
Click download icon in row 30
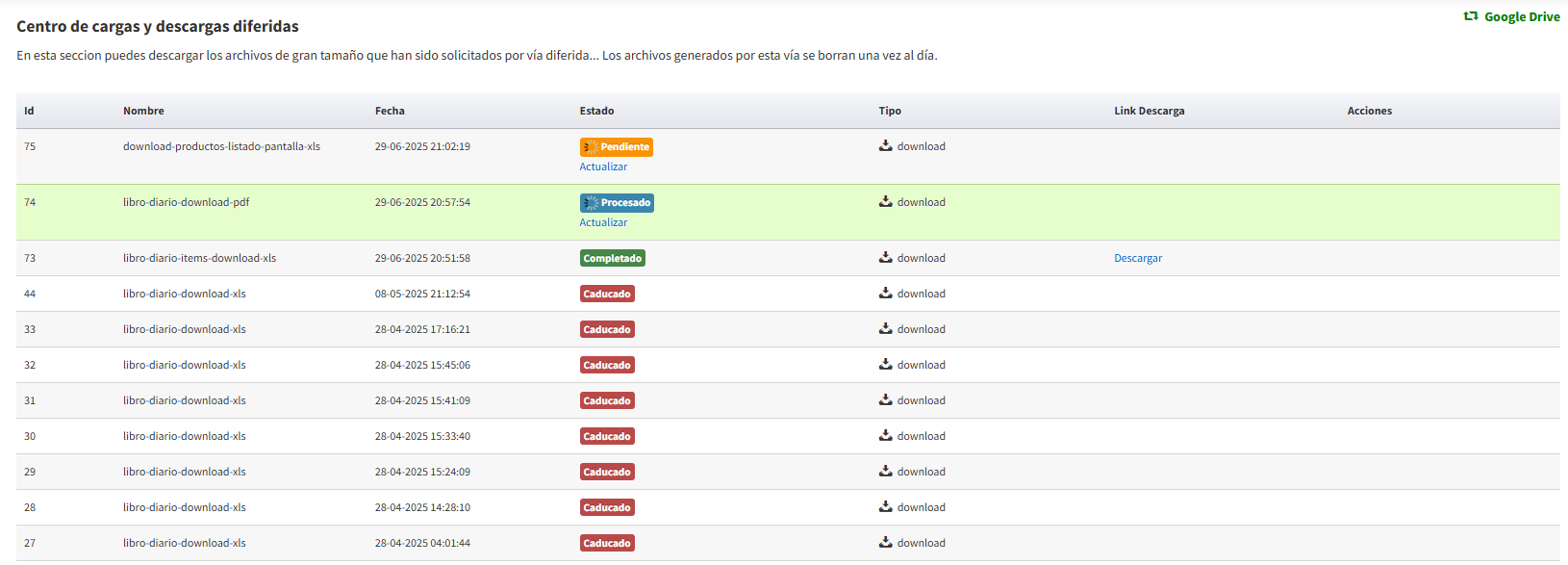(x=885, y=436)
